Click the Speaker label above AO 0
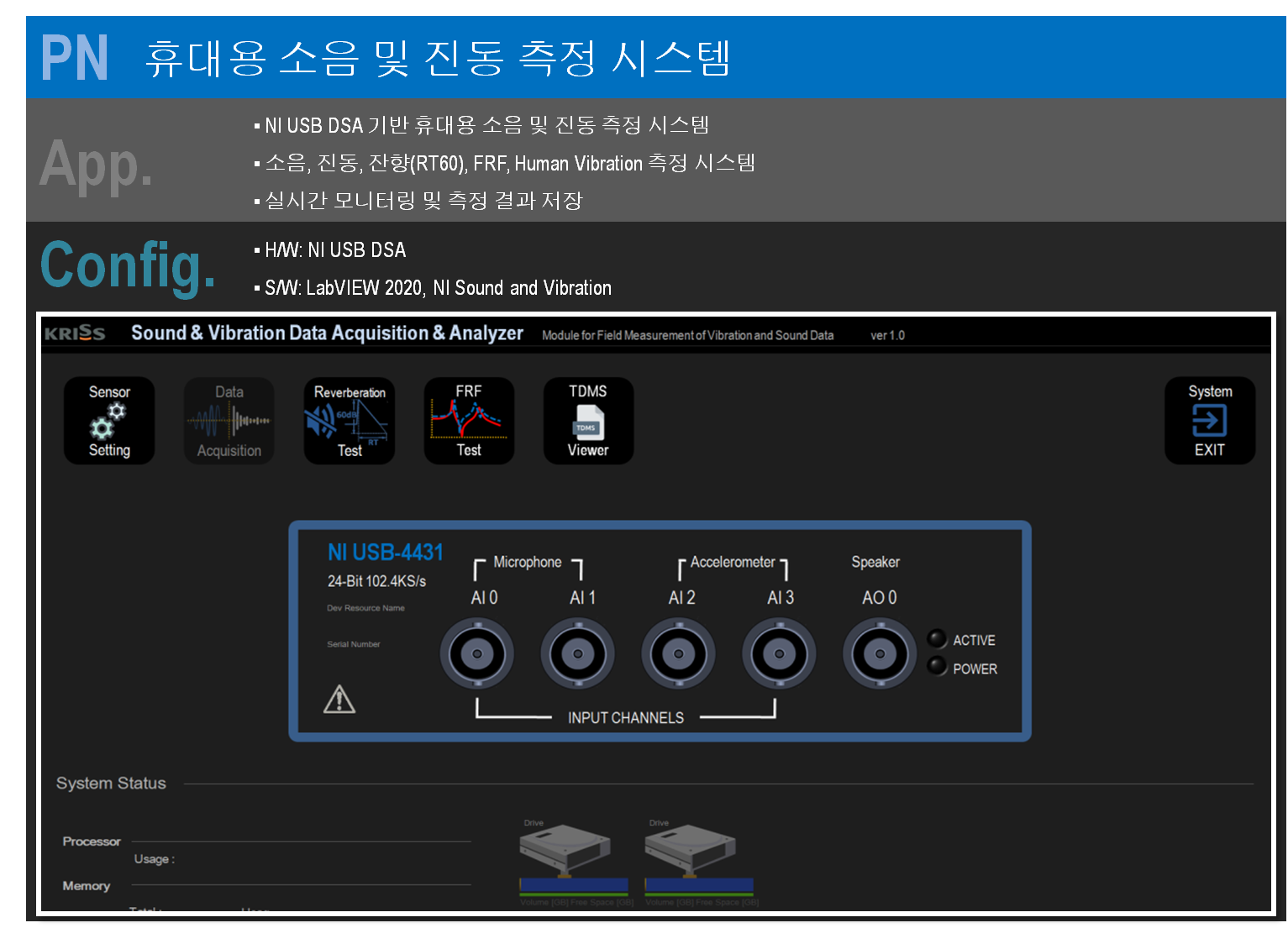This screenshot has height=928, width=1288. pos(875,562)
